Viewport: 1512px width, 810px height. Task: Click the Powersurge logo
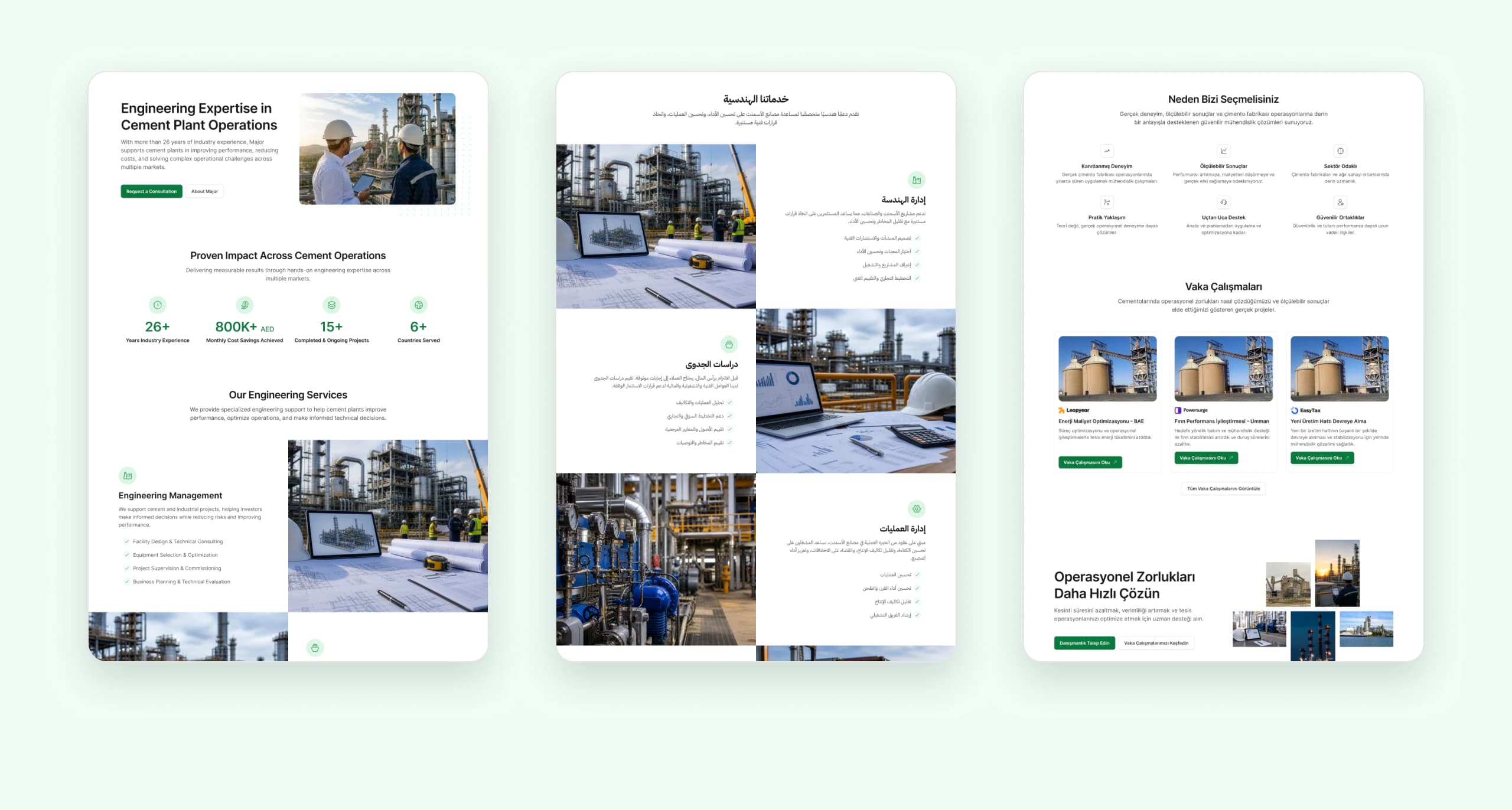pos(1191,410)
